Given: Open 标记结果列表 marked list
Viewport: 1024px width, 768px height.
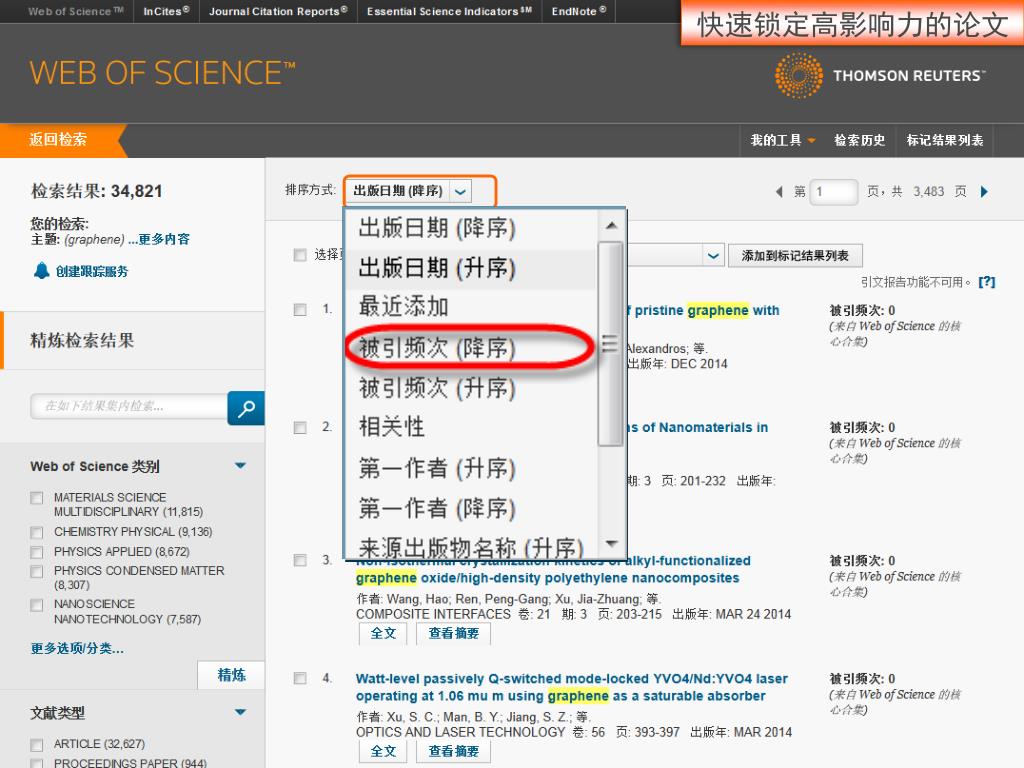Looking at the screenshot, I should click(944, 140).
